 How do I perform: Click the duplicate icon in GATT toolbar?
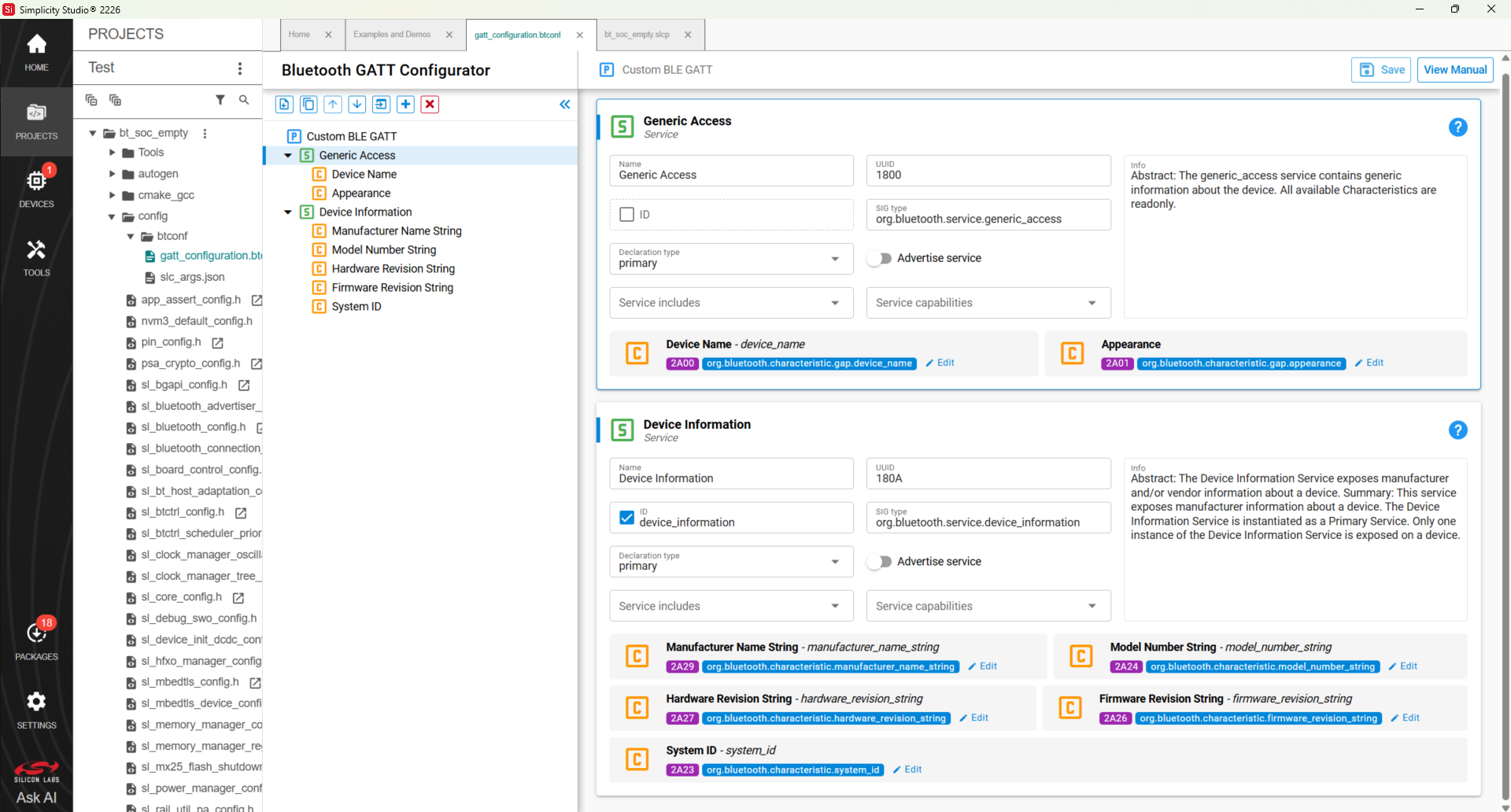coord(308,104)
